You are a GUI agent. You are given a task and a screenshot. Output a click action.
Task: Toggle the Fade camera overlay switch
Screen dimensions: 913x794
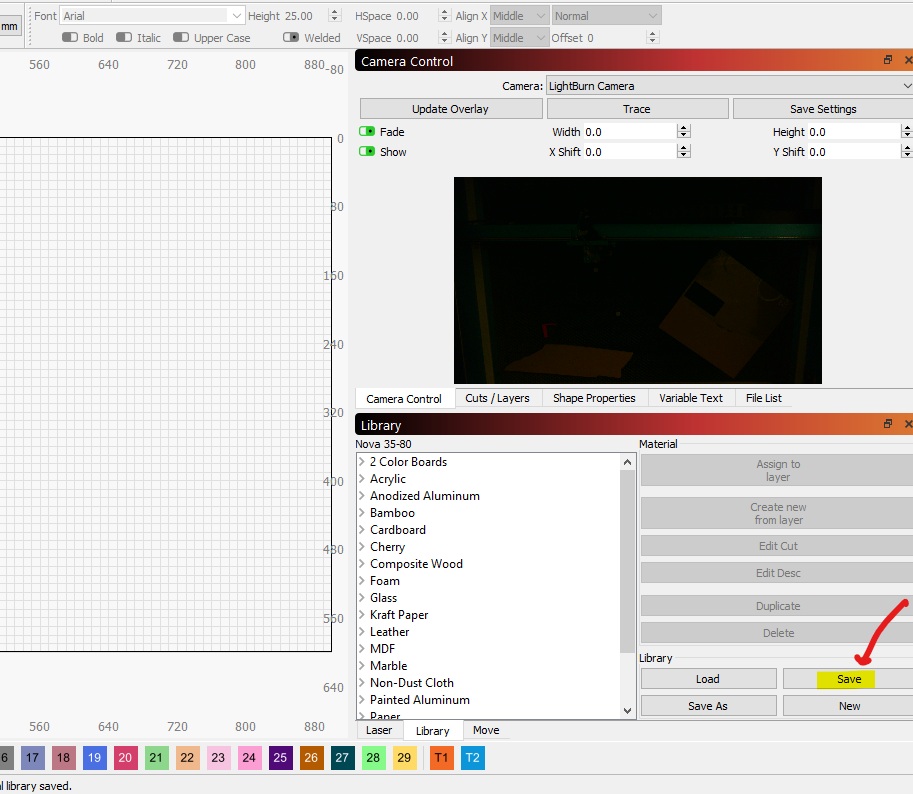tap(367, 132)
